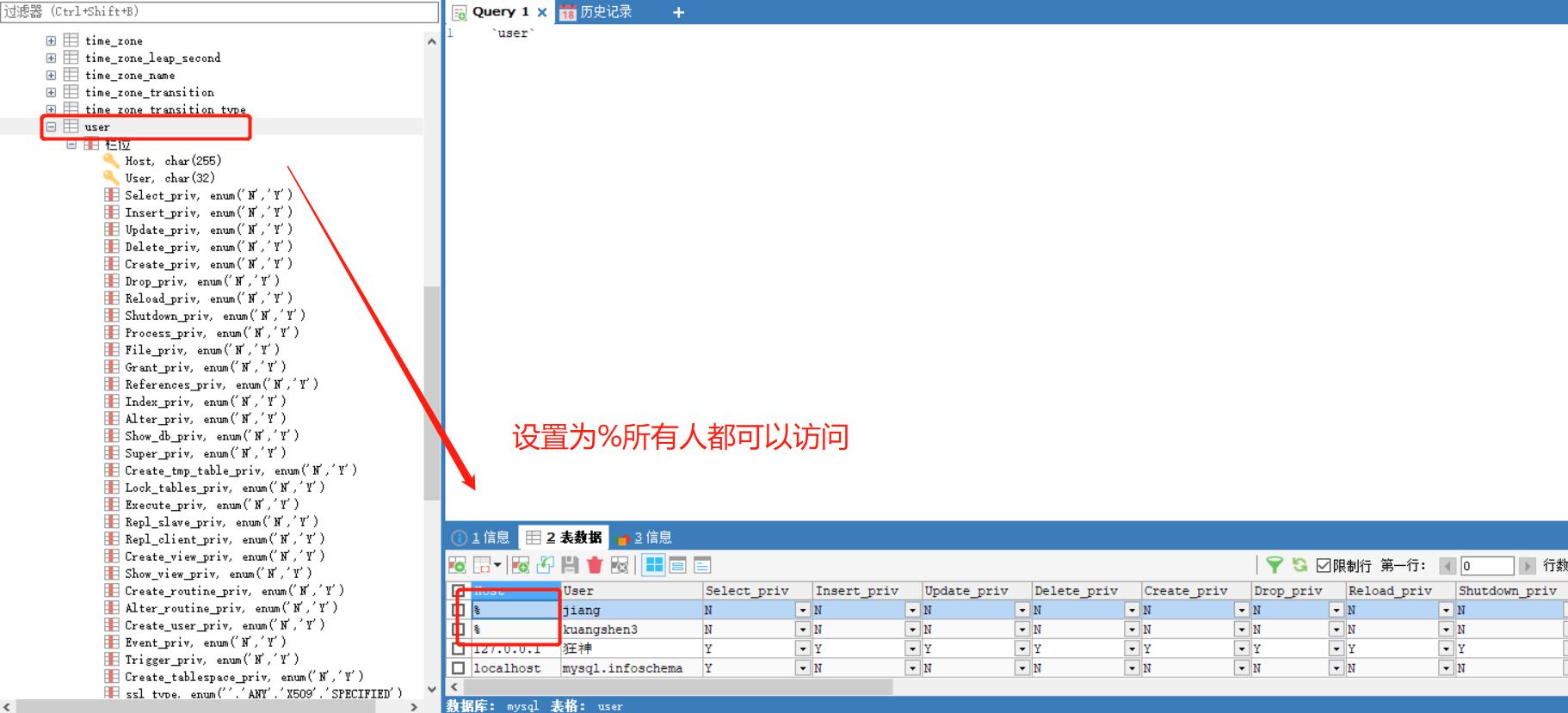Click the column icon for Trigger_priv
The width and height of the screenshot is (1568, 713).
[x=111, y=660]
